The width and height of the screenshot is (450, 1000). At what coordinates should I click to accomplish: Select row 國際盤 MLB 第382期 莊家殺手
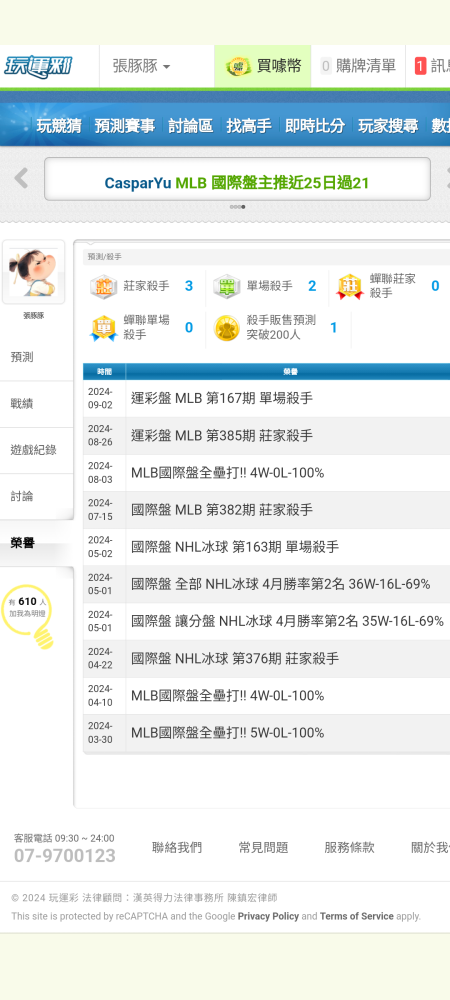point(266,510)
